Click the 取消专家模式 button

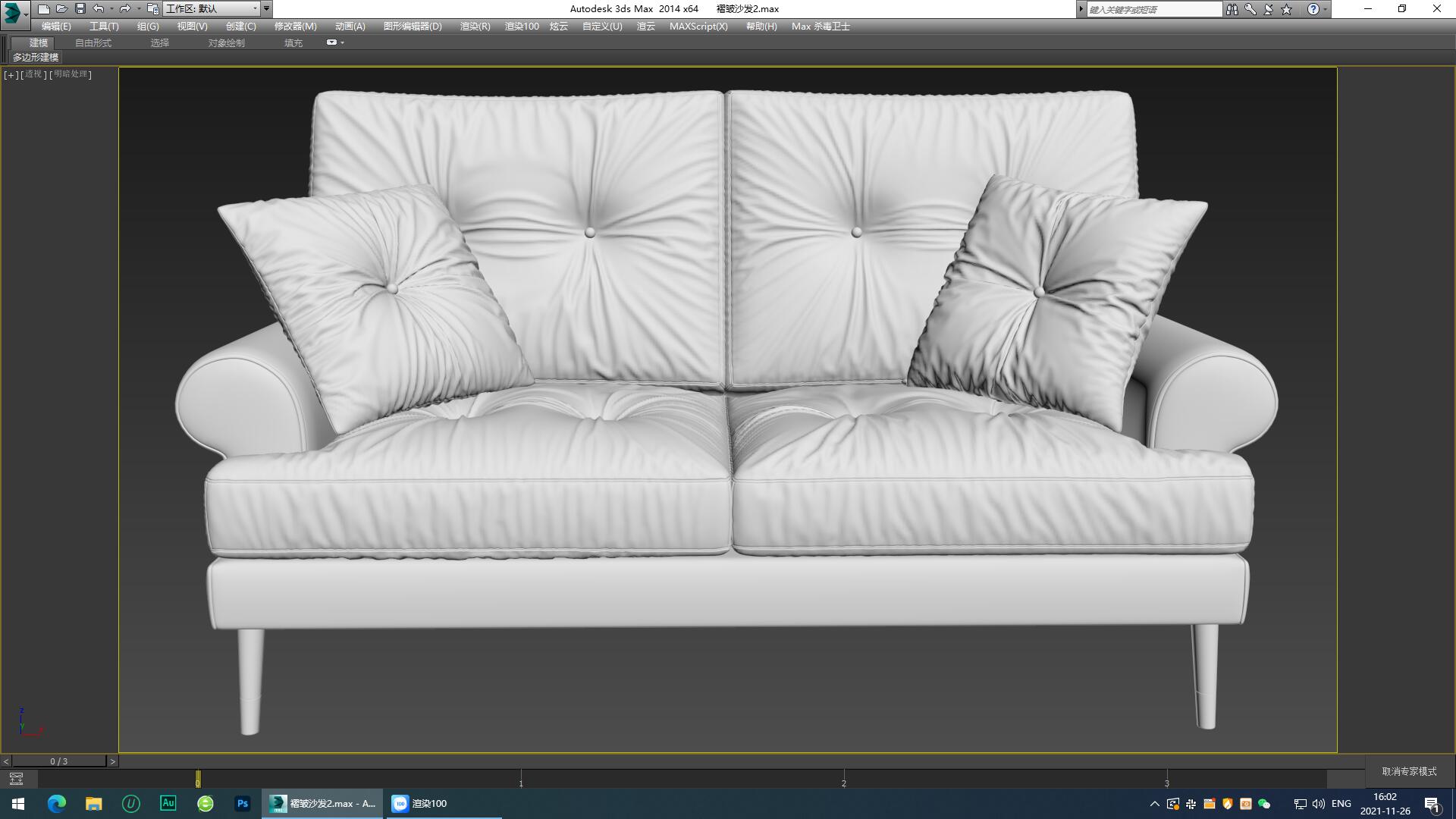[1408, 770]
